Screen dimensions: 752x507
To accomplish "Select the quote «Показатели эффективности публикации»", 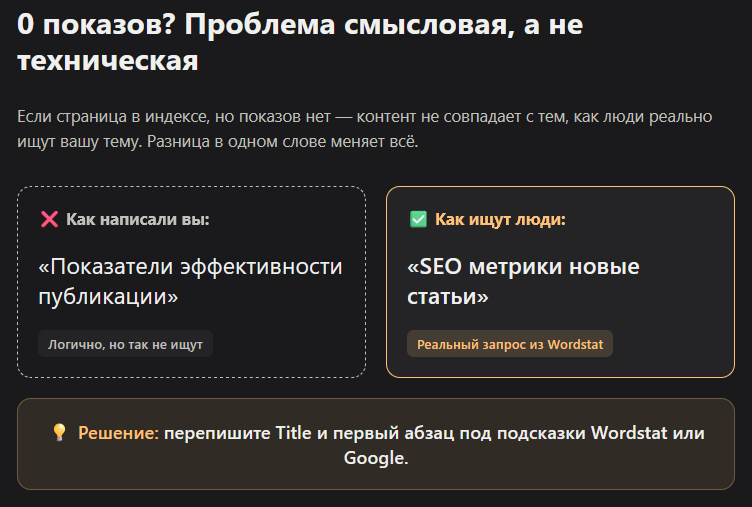I will point(190,281).
